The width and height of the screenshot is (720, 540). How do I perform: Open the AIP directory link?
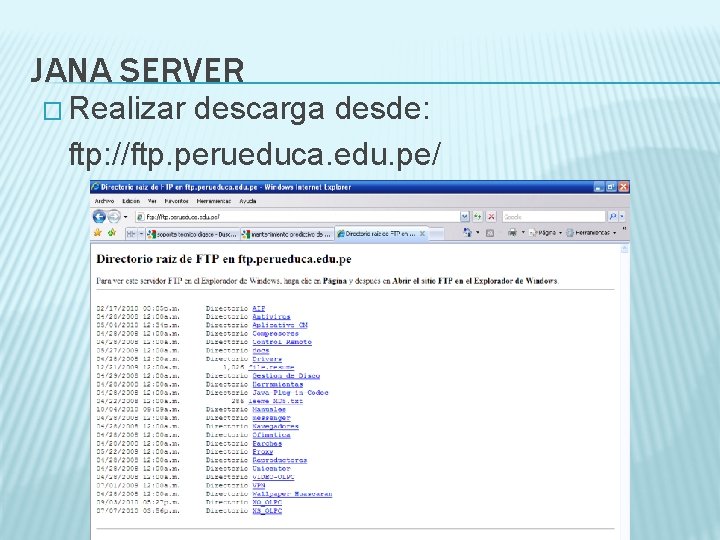point(259,308)
